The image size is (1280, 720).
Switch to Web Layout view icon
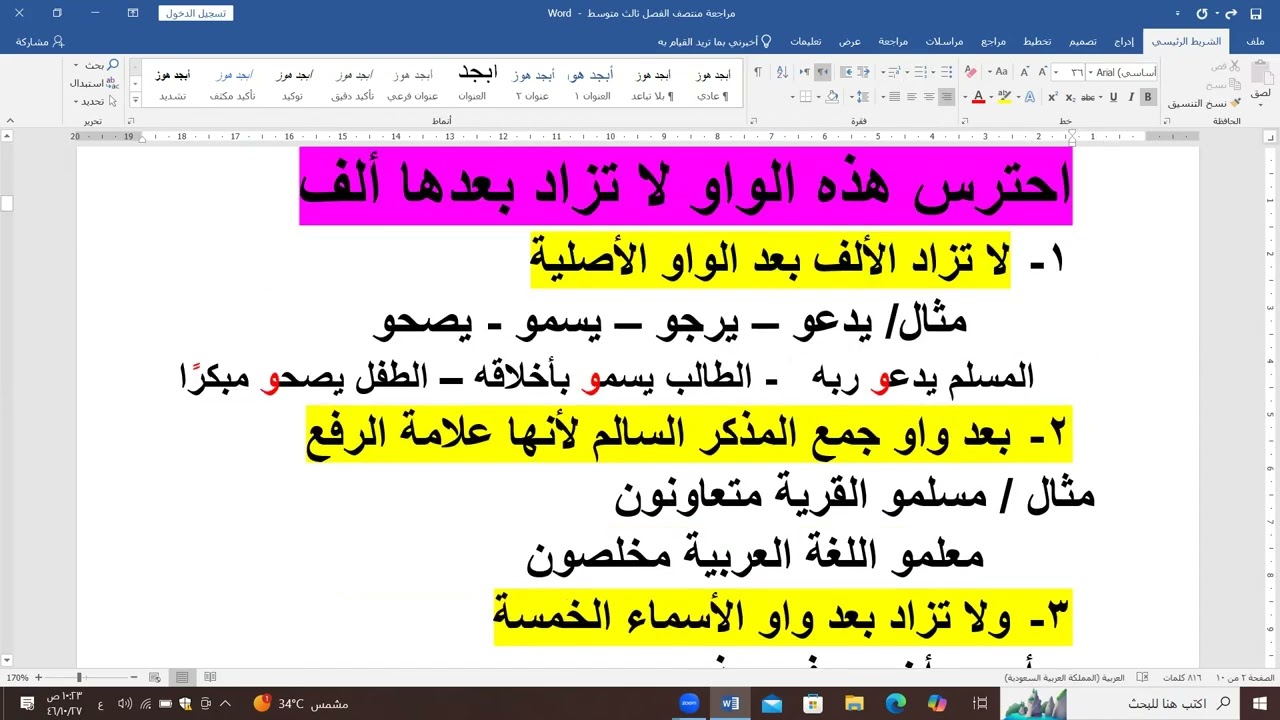[155, 677]
